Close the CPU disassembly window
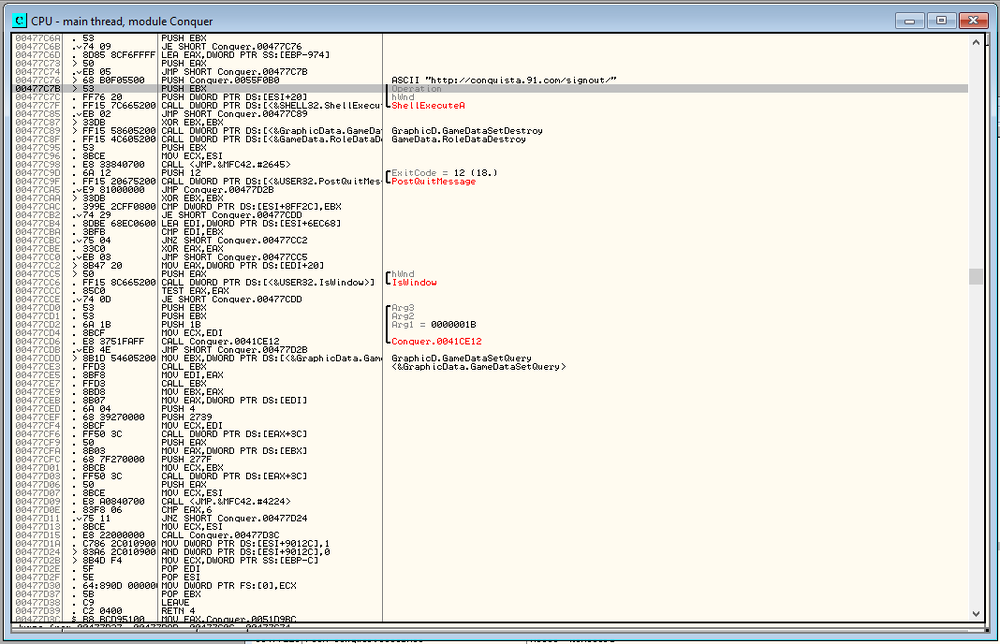 pyautogui.click(x=972, y=19)
